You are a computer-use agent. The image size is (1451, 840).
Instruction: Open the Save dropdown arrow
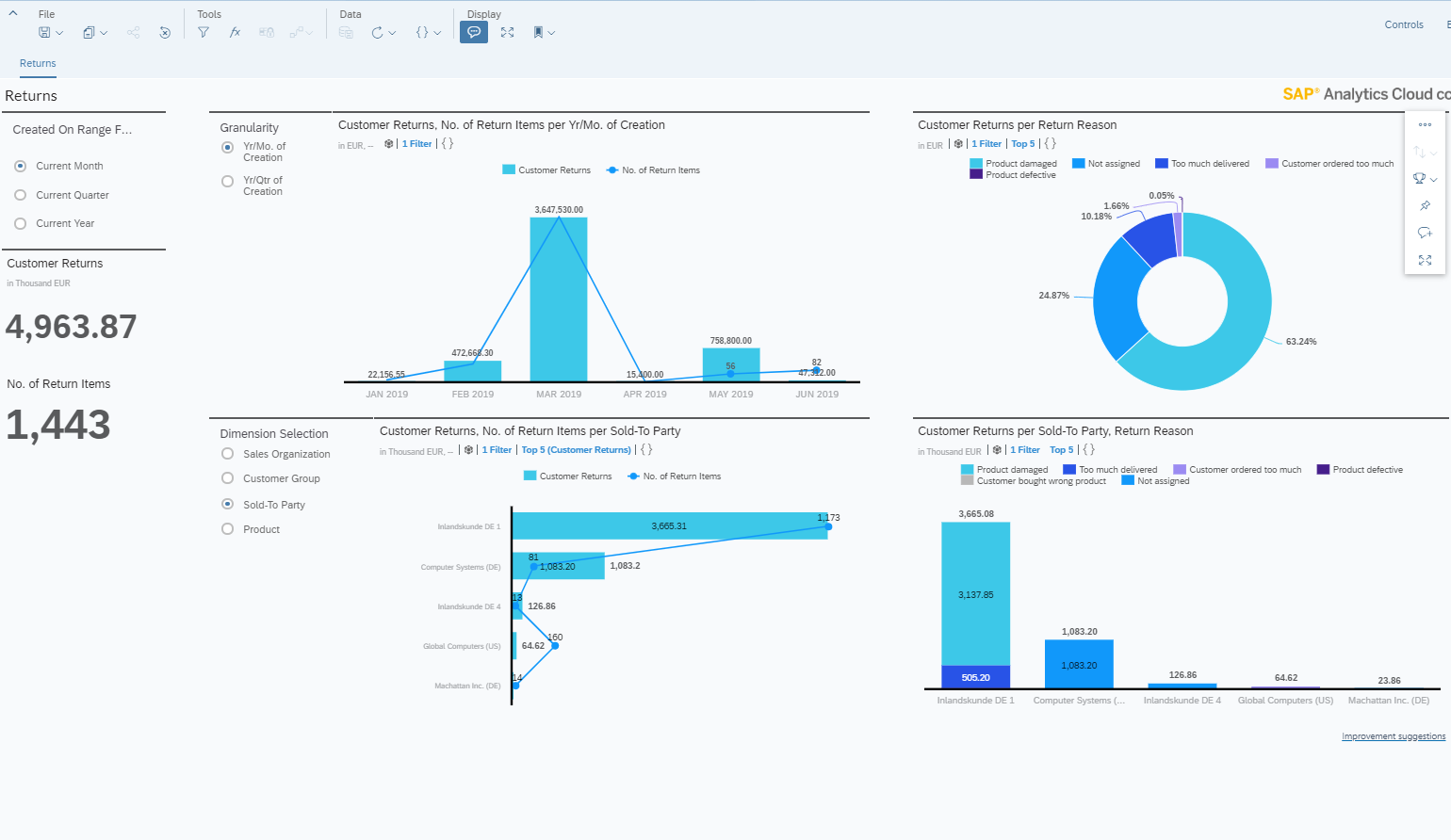click(x=59, y=33)
